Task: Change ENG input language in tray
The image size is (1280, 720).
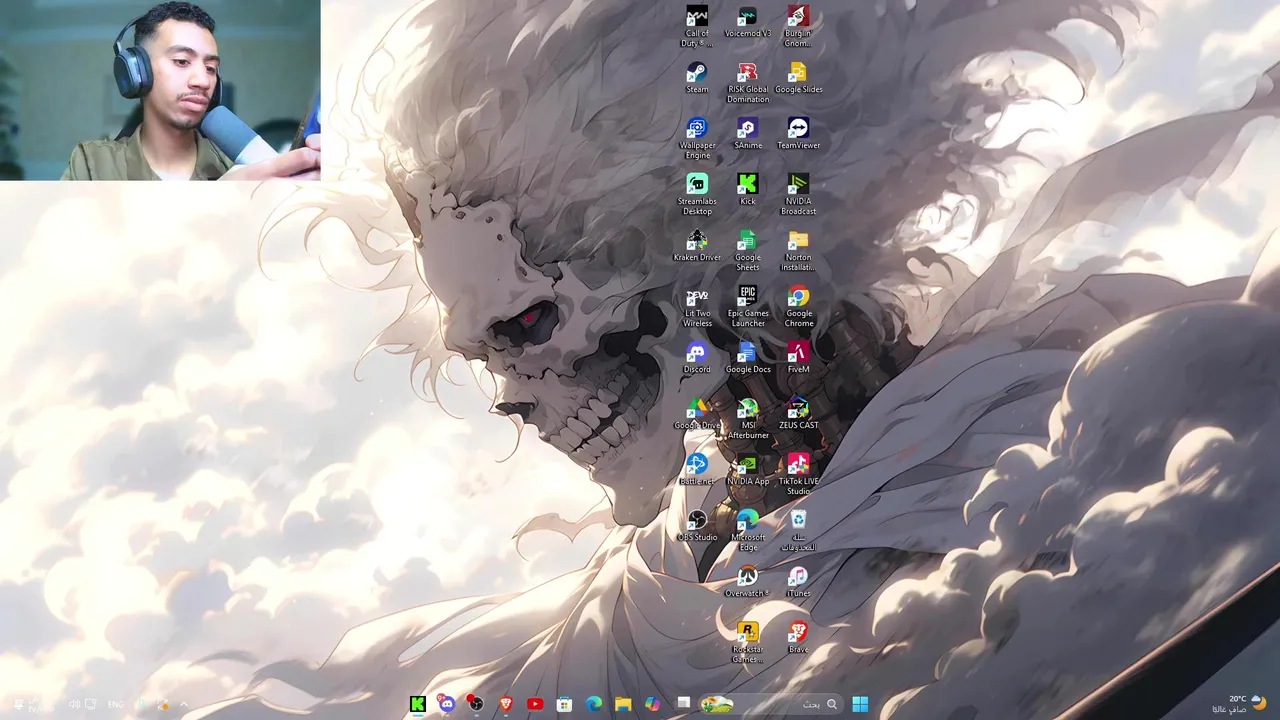Action: click(116, 704)
